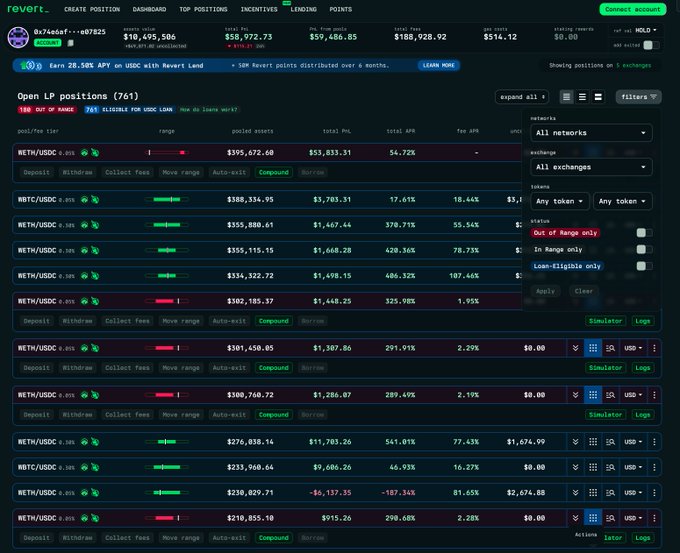Open actions grid for $301,450.05 position
The width and height of the screenshot is (680, 553).
(593, 348)
